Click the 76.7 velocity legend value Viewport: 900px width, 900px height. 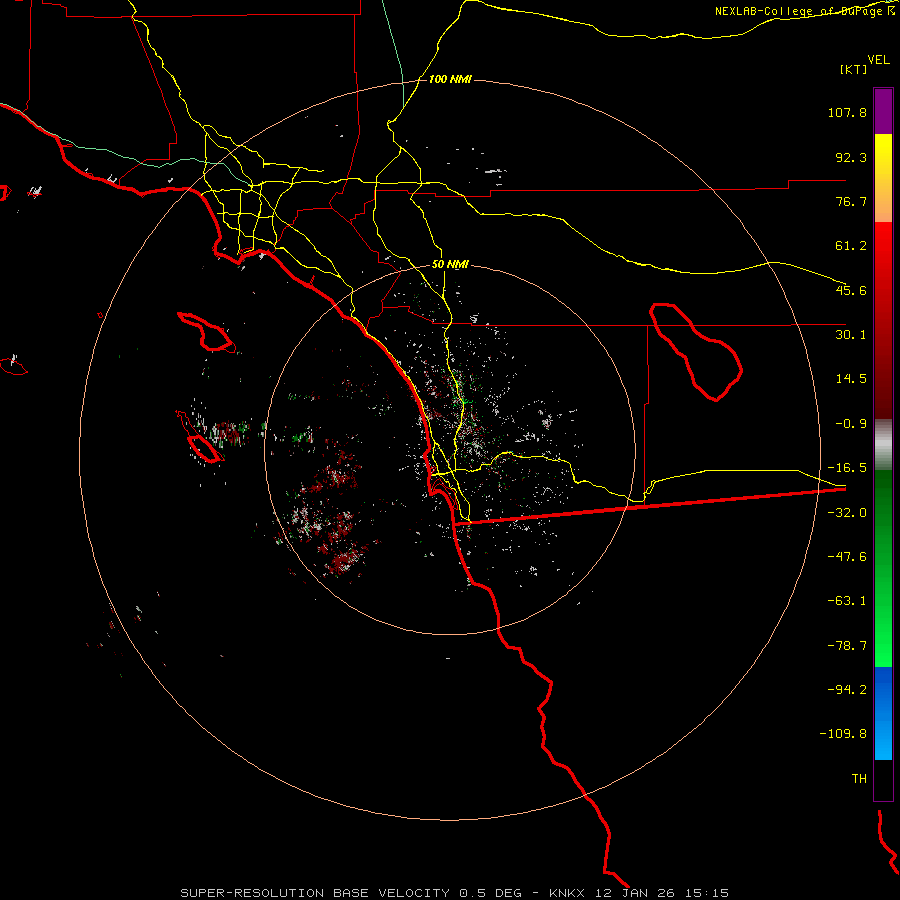[851, 201]
